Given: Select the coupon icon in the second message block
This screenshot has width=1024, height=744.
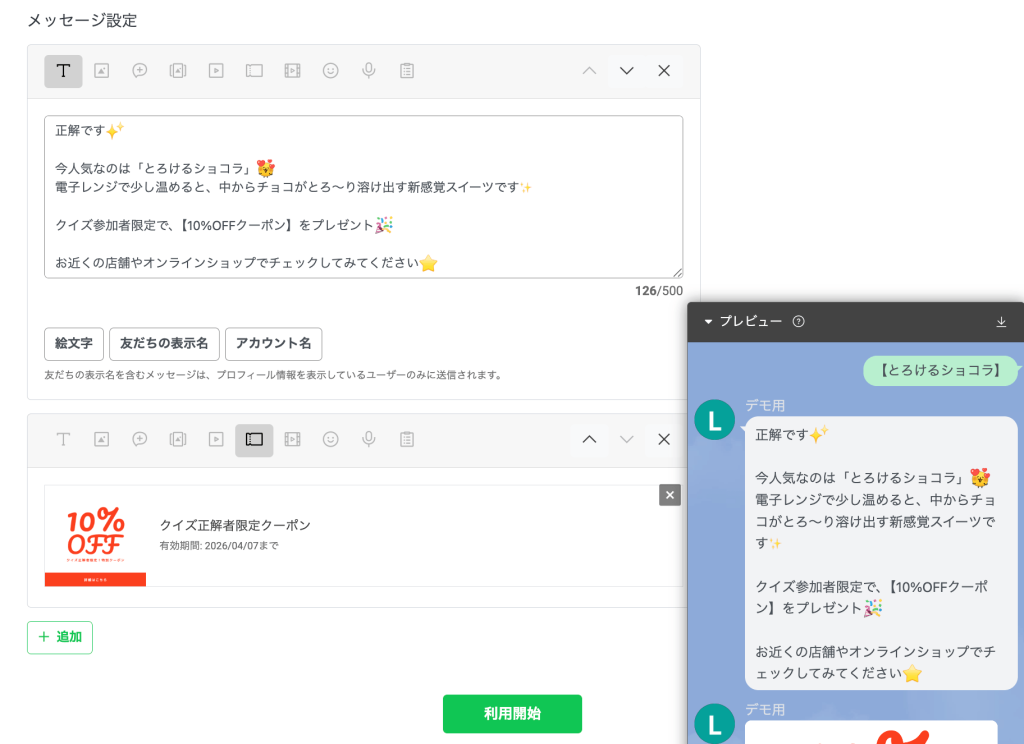Looking at the screenshot, I should pyautogui.click(x=254, y=439).
